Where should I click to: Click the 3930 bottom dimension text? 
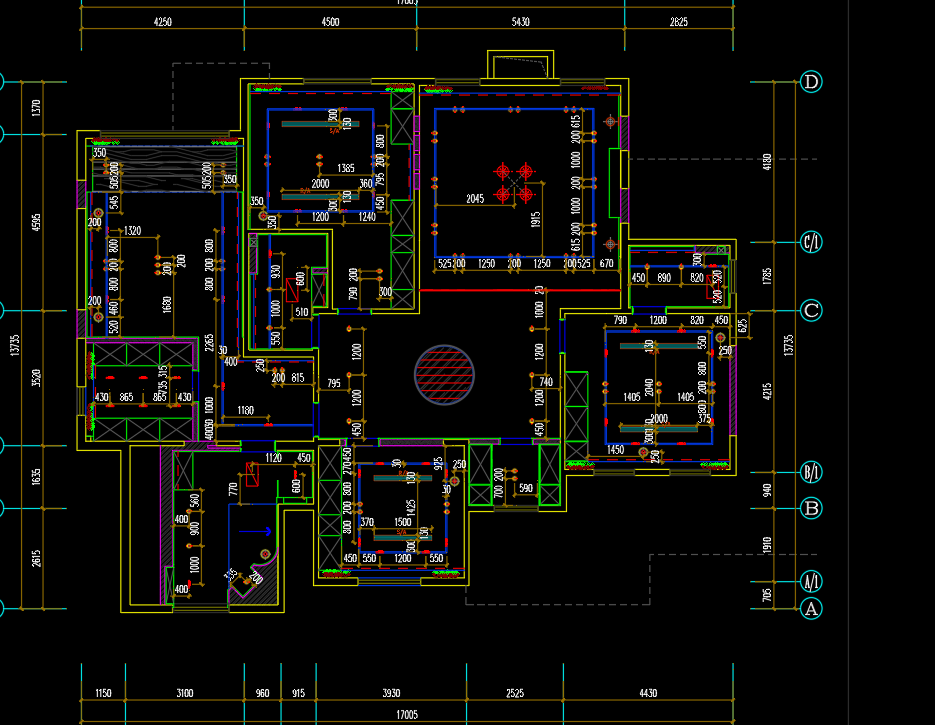390,693
